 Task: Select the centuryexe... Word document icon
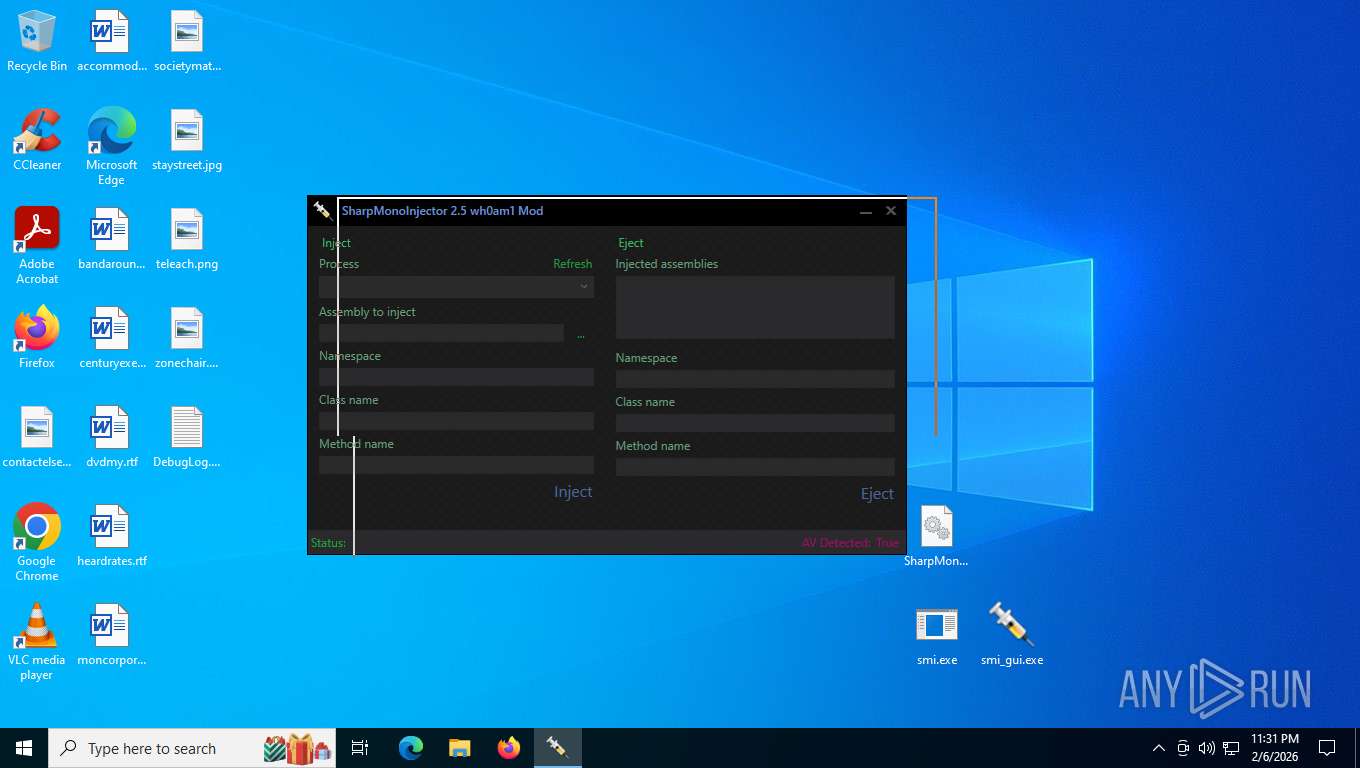111,339
